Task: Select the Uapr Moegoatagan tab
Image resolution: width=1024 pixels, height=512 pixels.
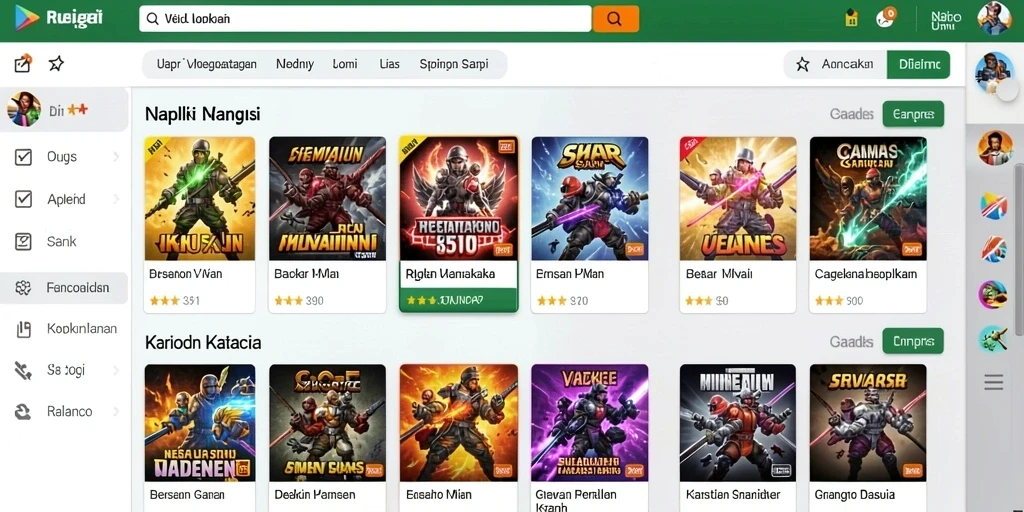Action: pos(206,64)
